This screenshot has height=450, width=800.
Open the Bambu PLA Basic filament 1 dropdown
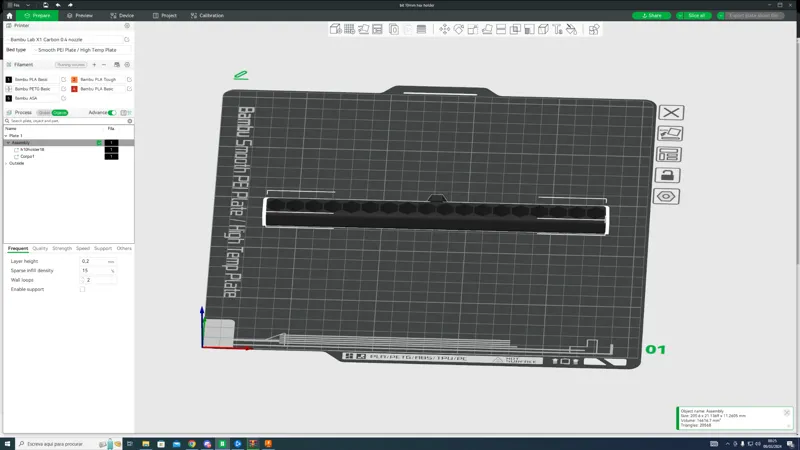point(36,80)
